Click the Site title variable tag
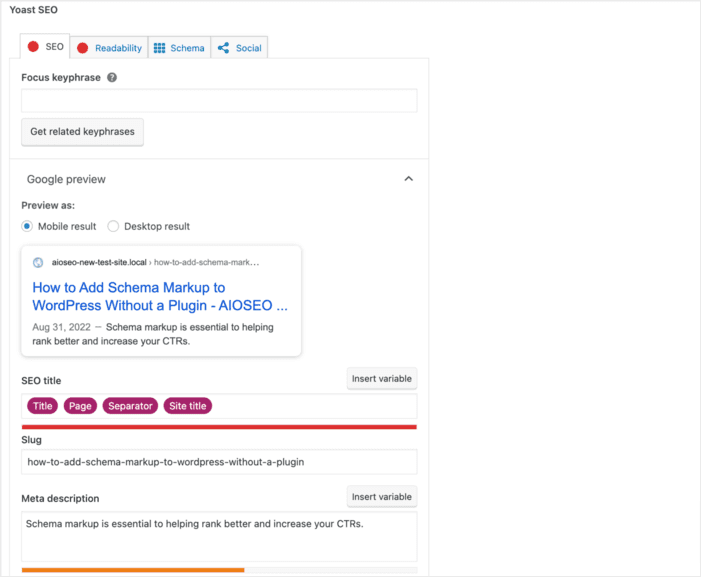 coord(188,406)
